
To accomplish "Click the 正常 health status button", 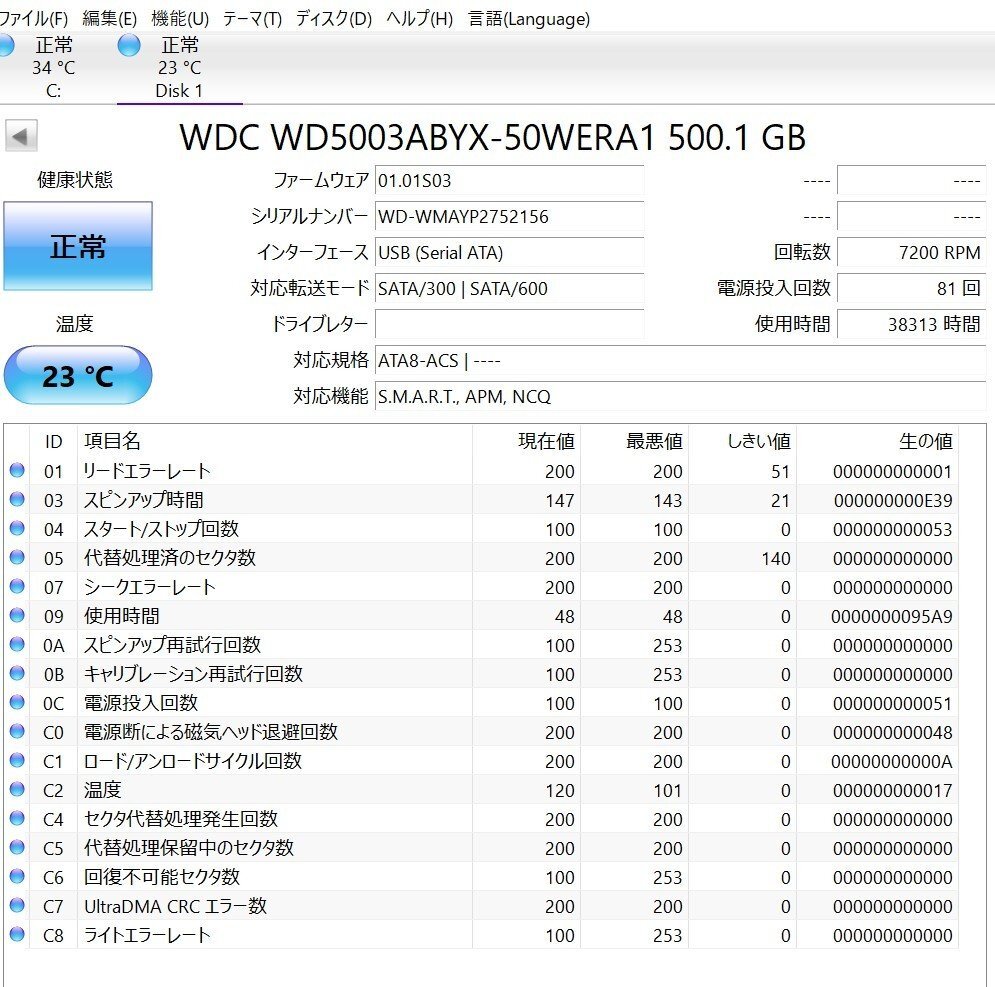I will tap(78, 246).
